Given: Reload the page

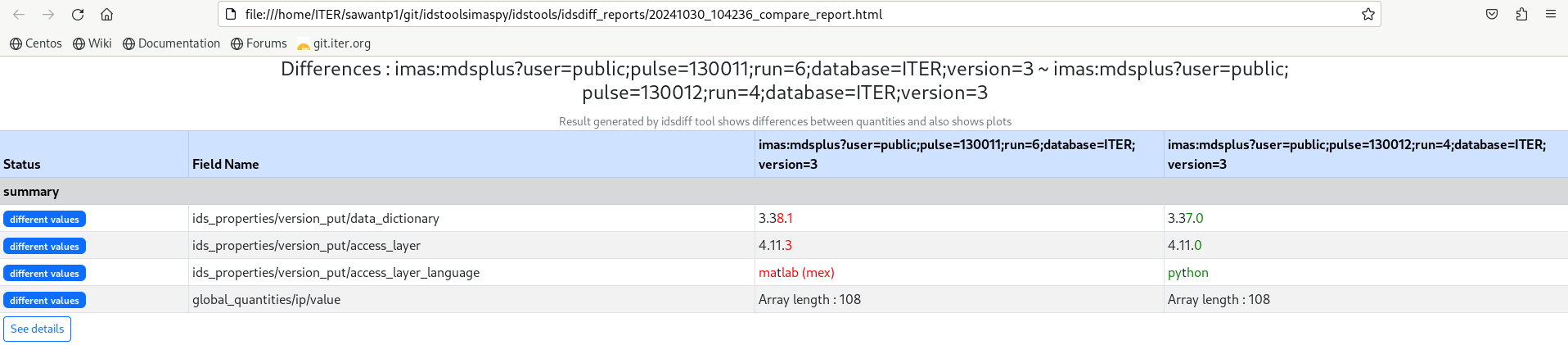Looking at the screenshot, I should click(78, 15).
